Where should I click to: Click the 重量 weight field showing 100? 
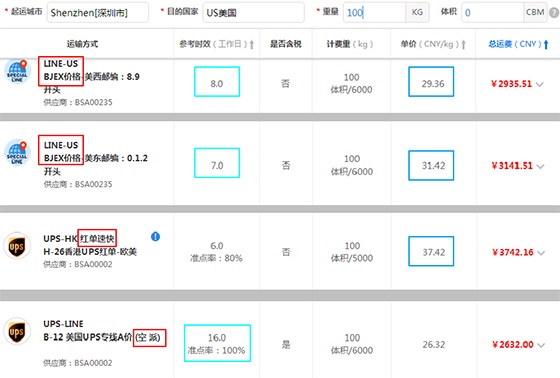pos(374,13)
